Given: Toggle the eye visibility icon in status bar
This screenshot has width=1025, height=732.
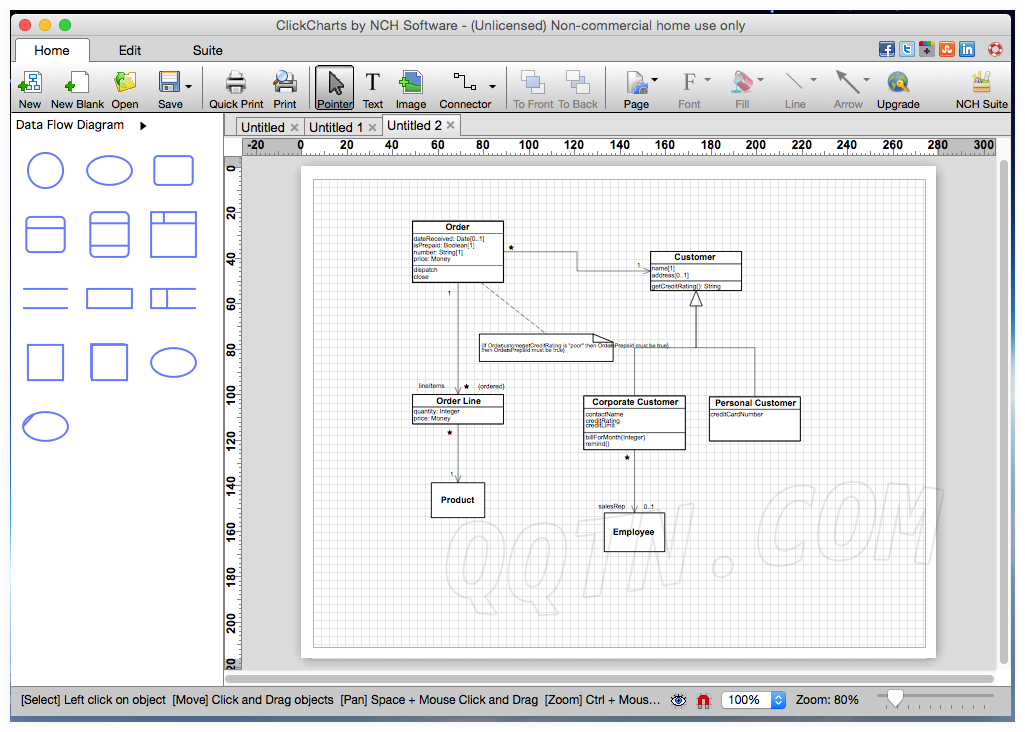Looking at the screenshot, I should click(679, 700).
